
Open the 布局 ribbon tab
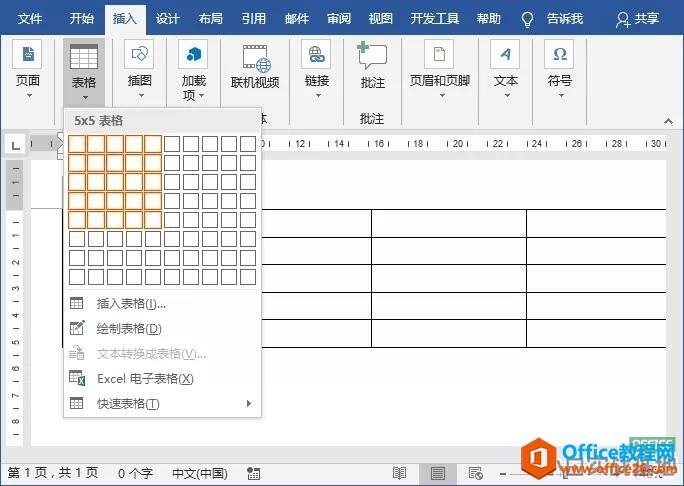211,18
